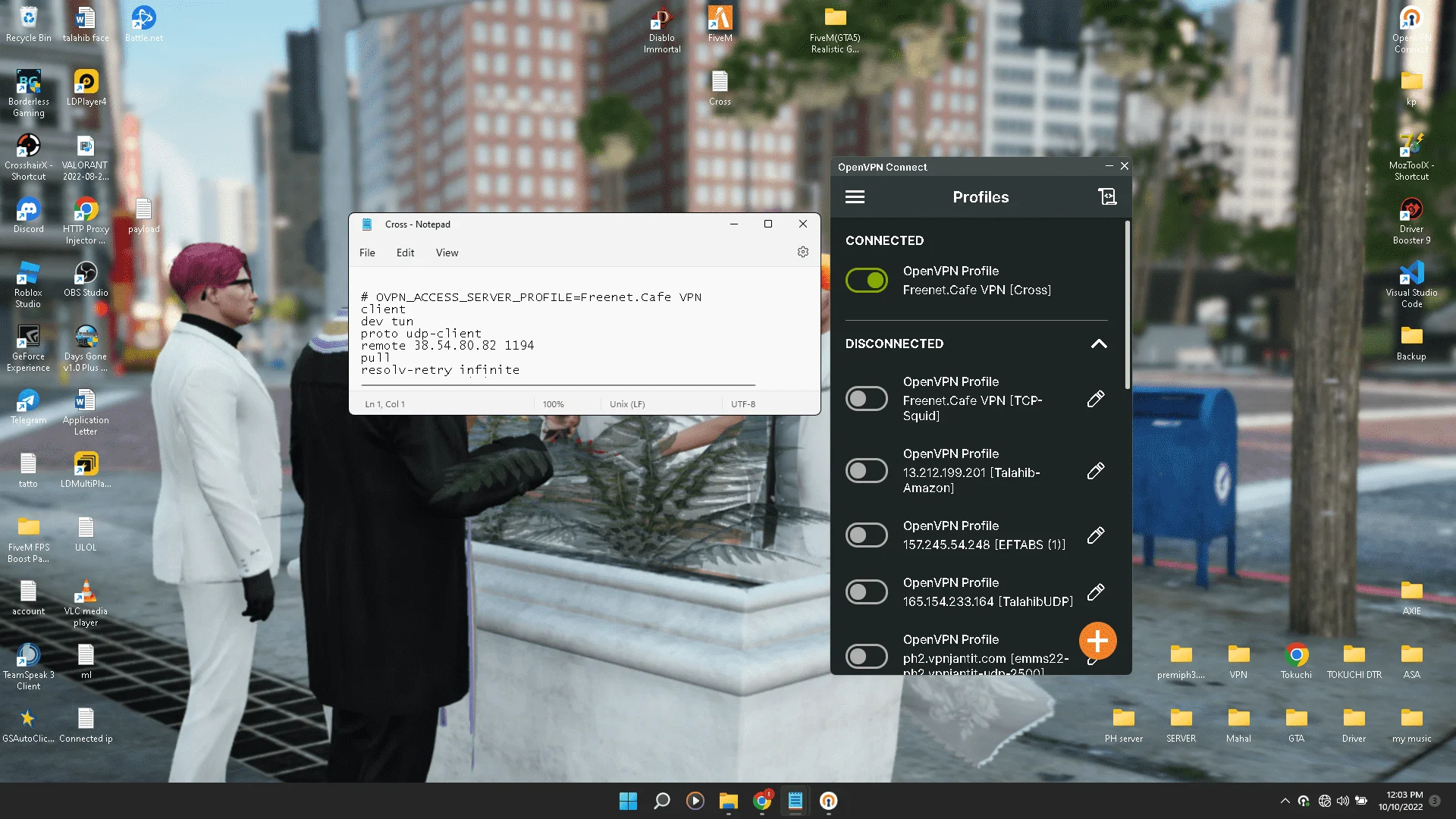Select the MozToolX shortcut icon
Screen dimensions: 1456x819
click(x=1412, y=158)
